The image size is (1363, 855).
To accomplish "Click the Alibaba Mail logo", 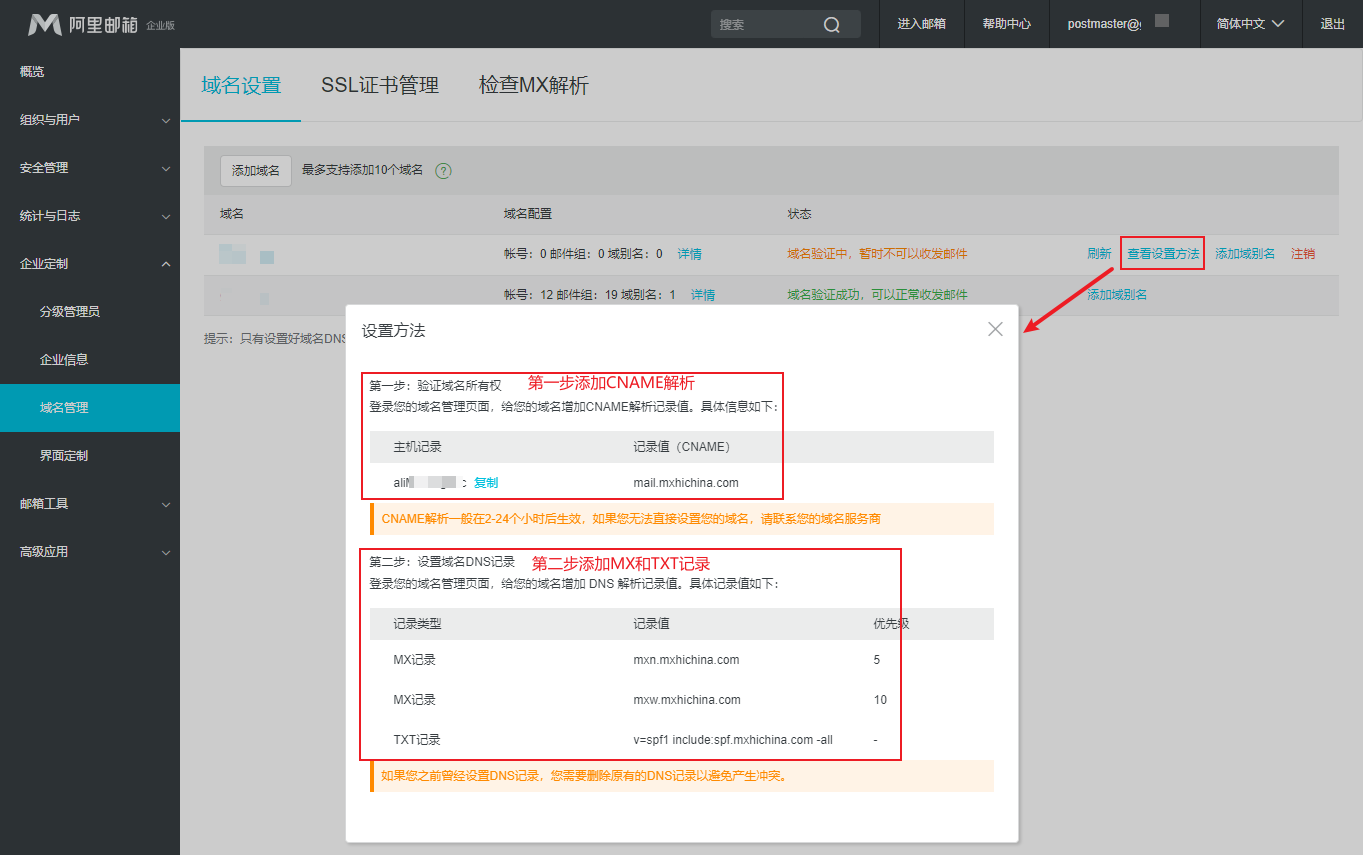I will tap(100, 24).
